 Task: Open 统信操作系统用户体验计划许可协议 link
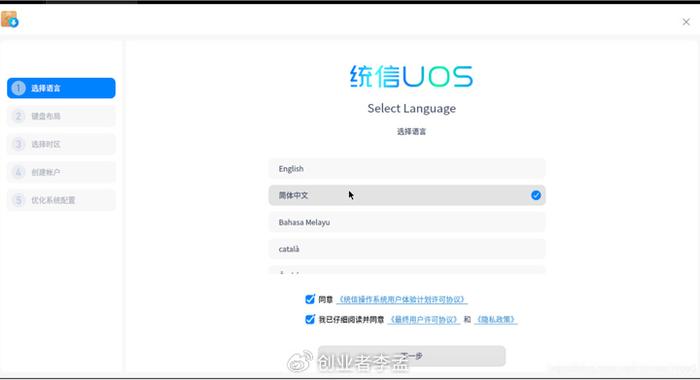pos(402,300)
